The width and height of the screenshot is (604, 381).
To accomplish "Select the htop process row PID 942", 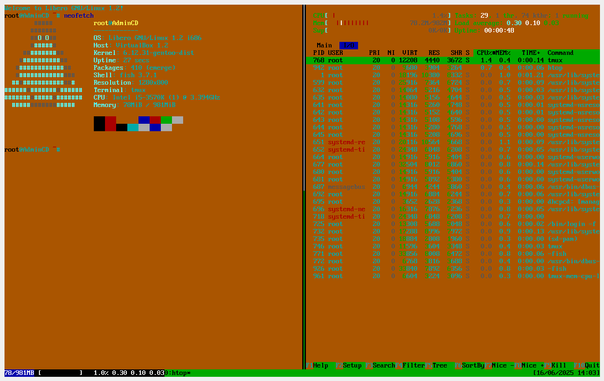I will pyautogui.click(x=453, y=68).
